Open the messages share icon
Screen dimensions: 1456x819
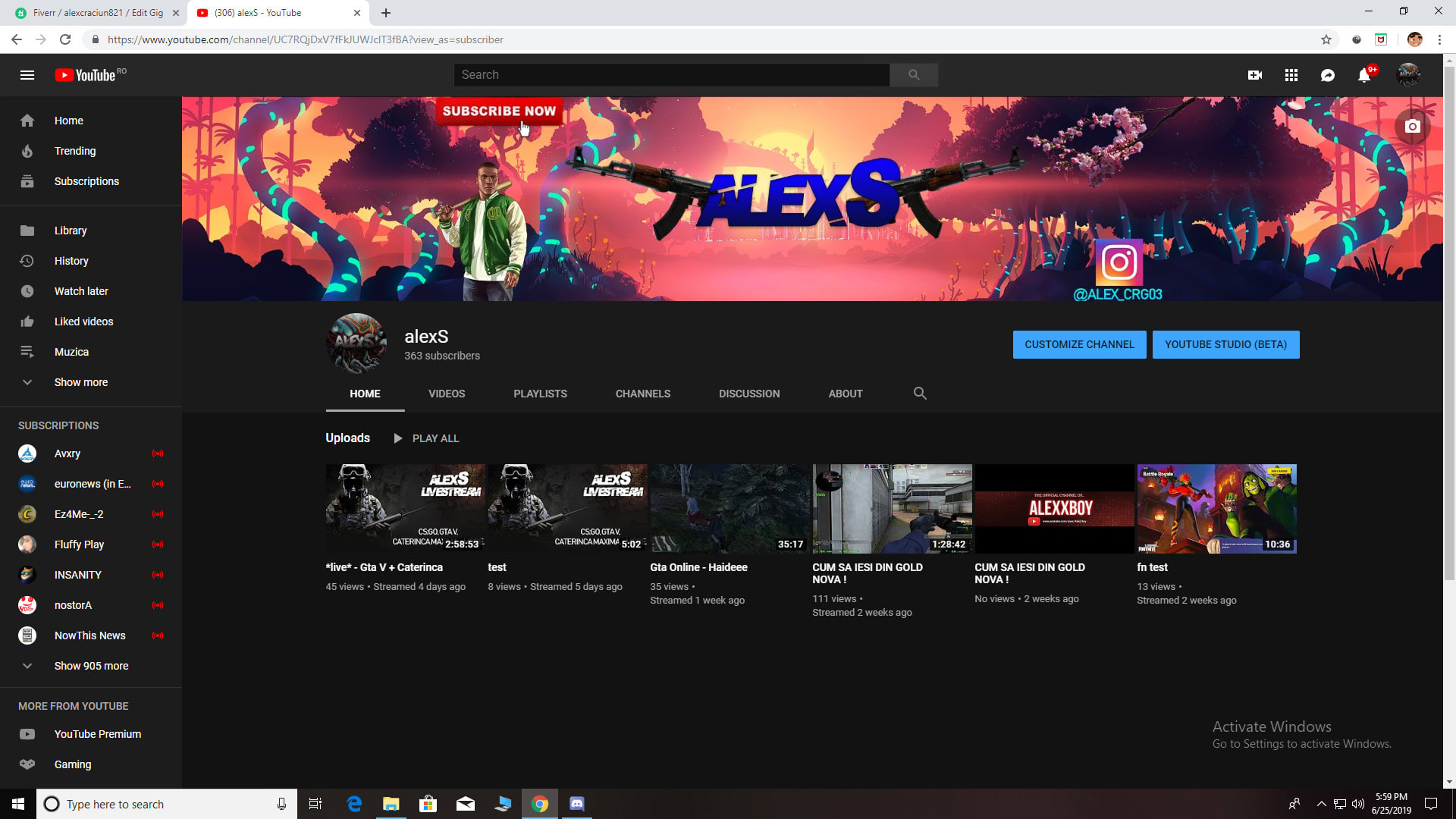pos(1328,75)
